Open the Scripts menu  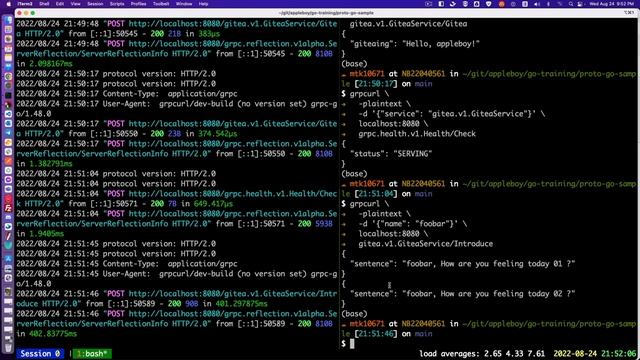(x=117, y=4)
